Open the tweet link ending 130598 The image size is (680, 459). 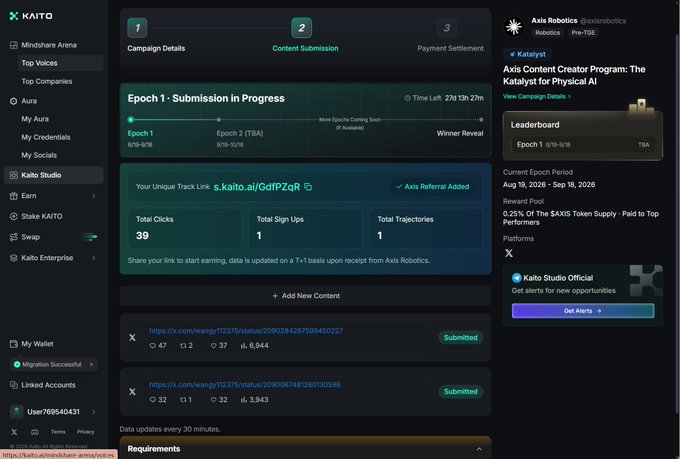[x=245, y=385]
